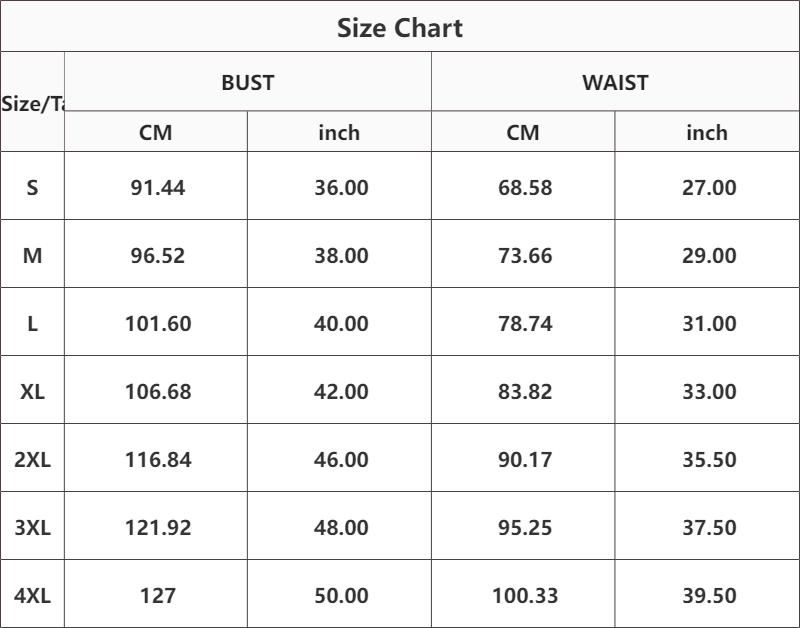The height and width of the screenshot is (628, 800).
Task: Click the Size Chart title
Action: [400, 28]
